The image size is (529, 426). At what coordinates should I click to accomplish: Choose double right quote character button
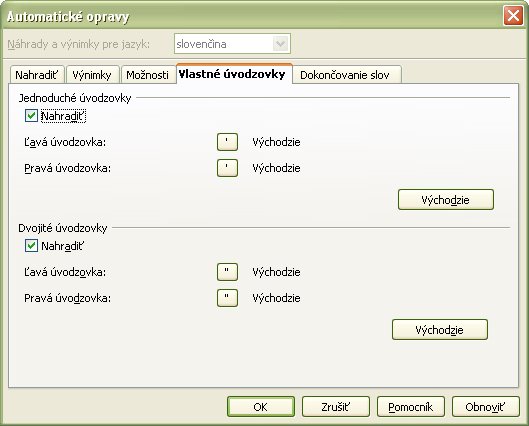227,298
